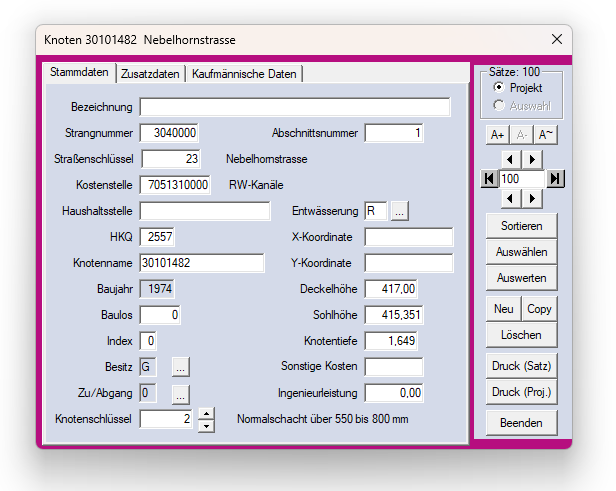Image resolution: width=616 pixels, height=491 pixels.
Task: Print record with Druck (Satz)
Action: 523,364
